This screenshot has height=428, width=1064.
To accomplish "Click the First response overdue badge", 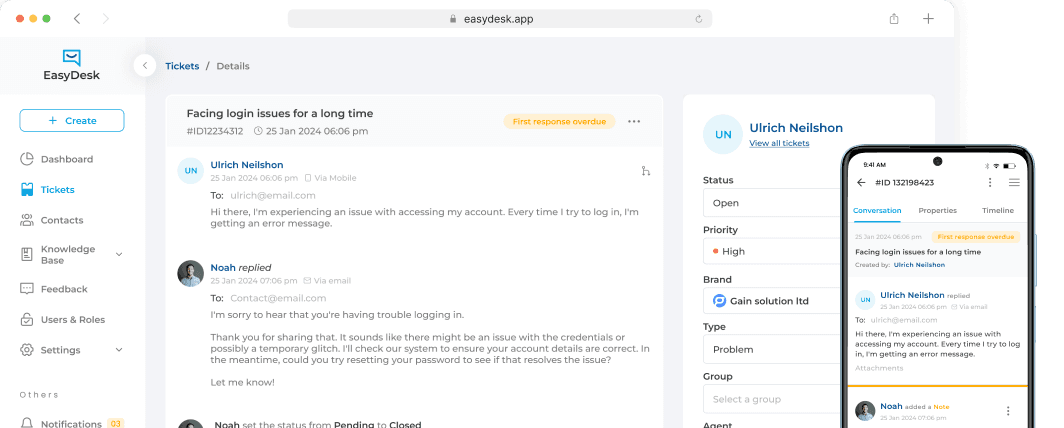I will (x=559, y=121).
